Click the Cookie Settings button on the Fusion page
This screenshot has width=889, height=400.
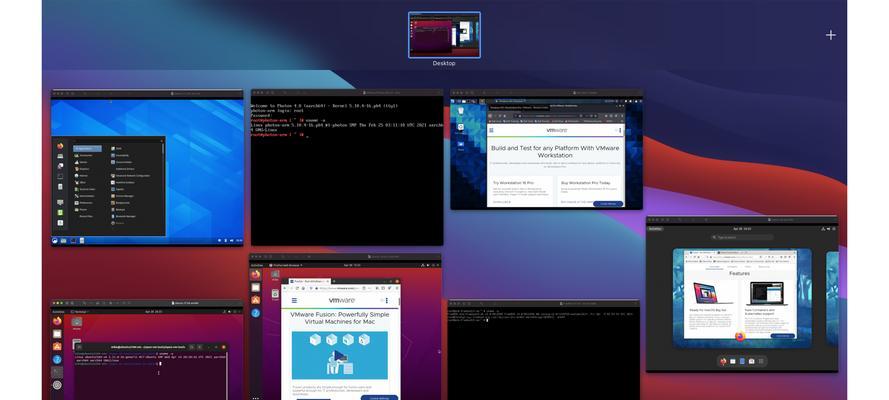pos(379,398)
